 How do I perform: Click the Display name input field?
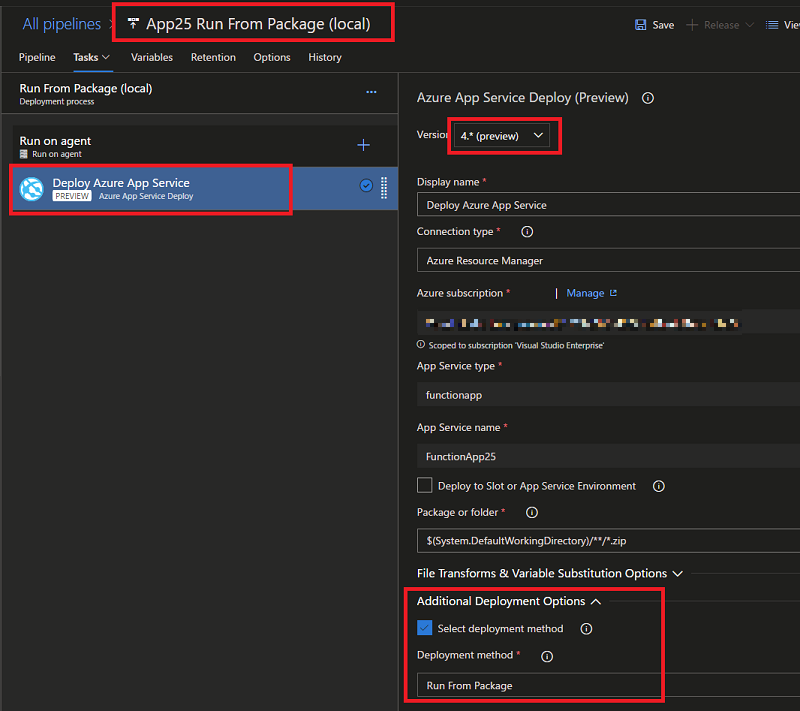(608, 205)
